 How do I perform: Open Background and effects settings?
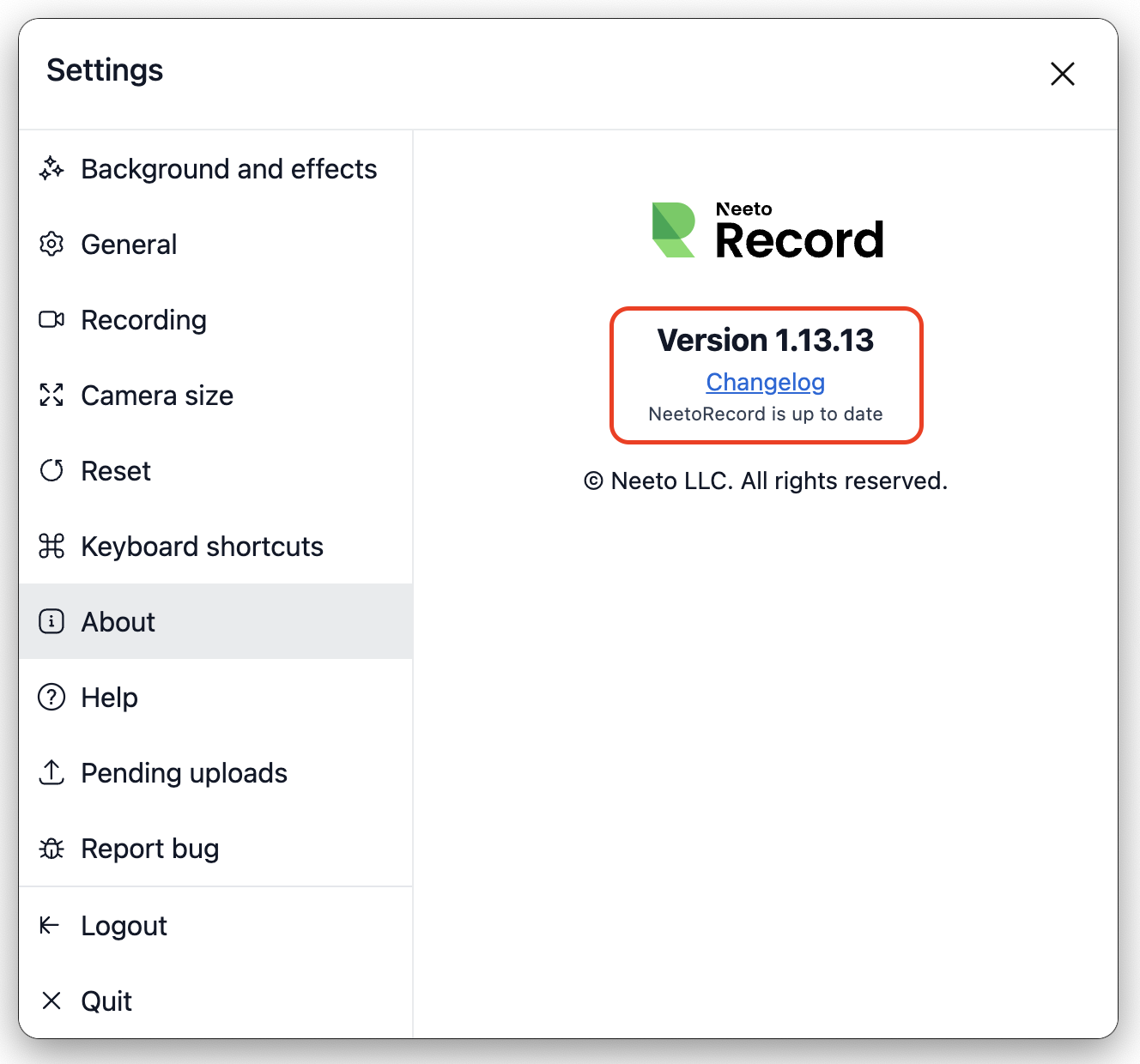pyautogui.click(x=215, y=169)
